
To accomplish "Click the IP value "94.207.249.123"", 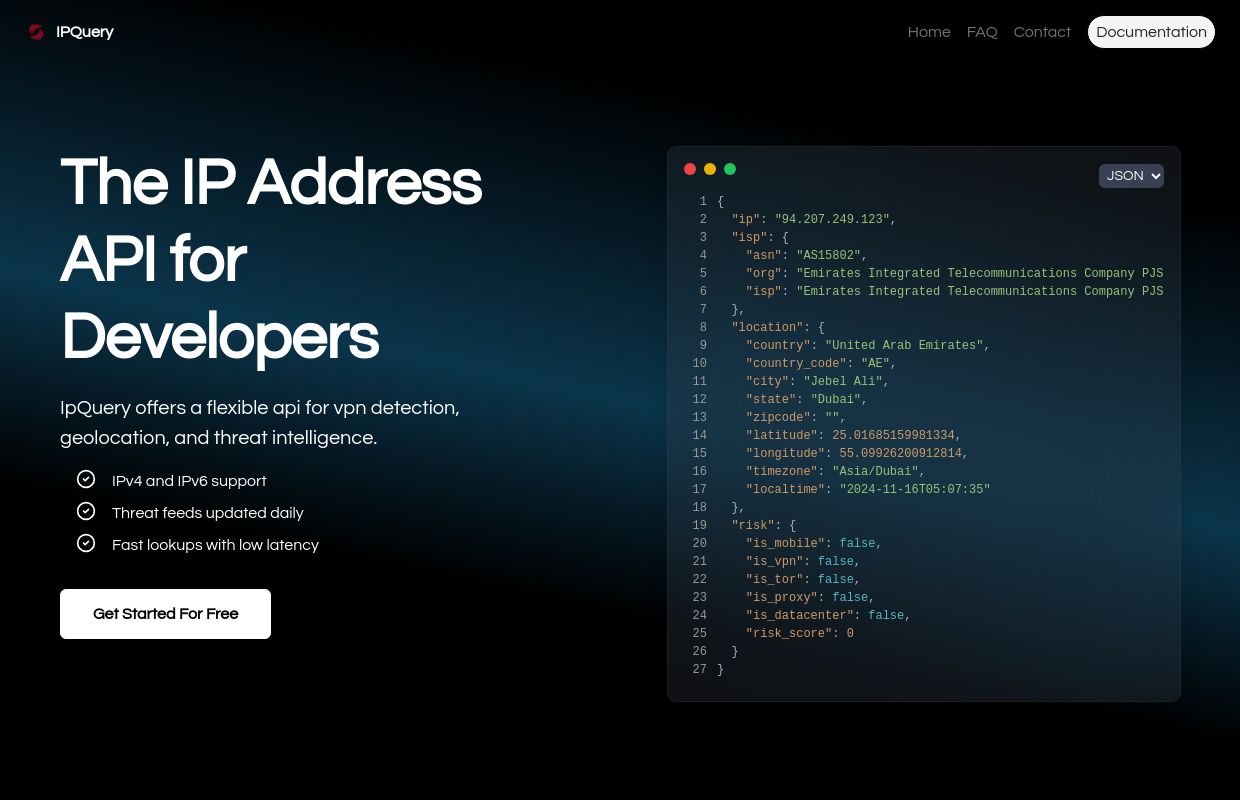I will (x=832, y=220).
